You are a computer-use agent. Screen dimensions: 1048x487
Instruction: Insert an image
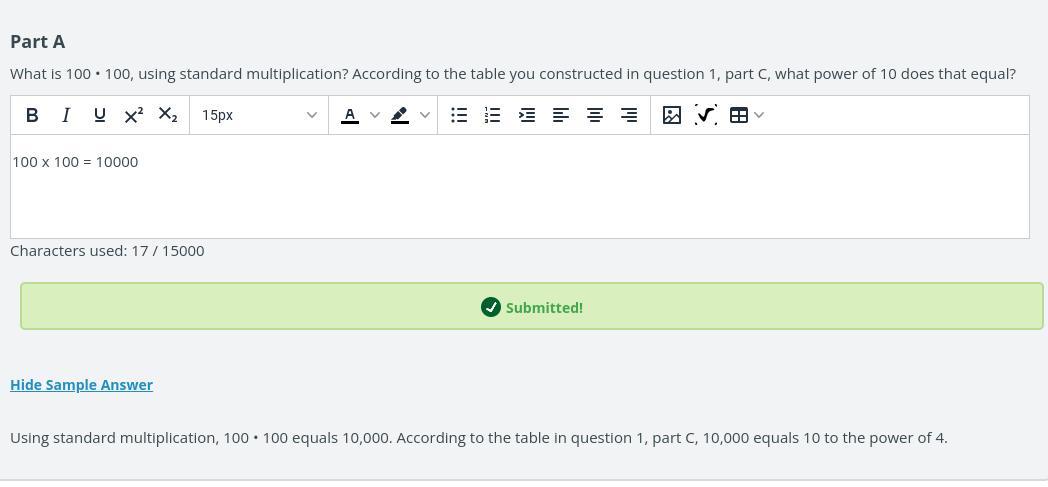pos(672,115)
